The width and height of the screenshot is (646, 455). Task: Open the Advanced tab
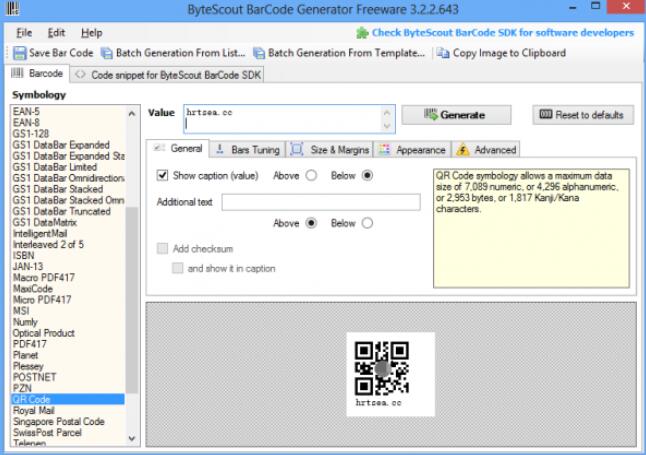(x=487, y=150)
